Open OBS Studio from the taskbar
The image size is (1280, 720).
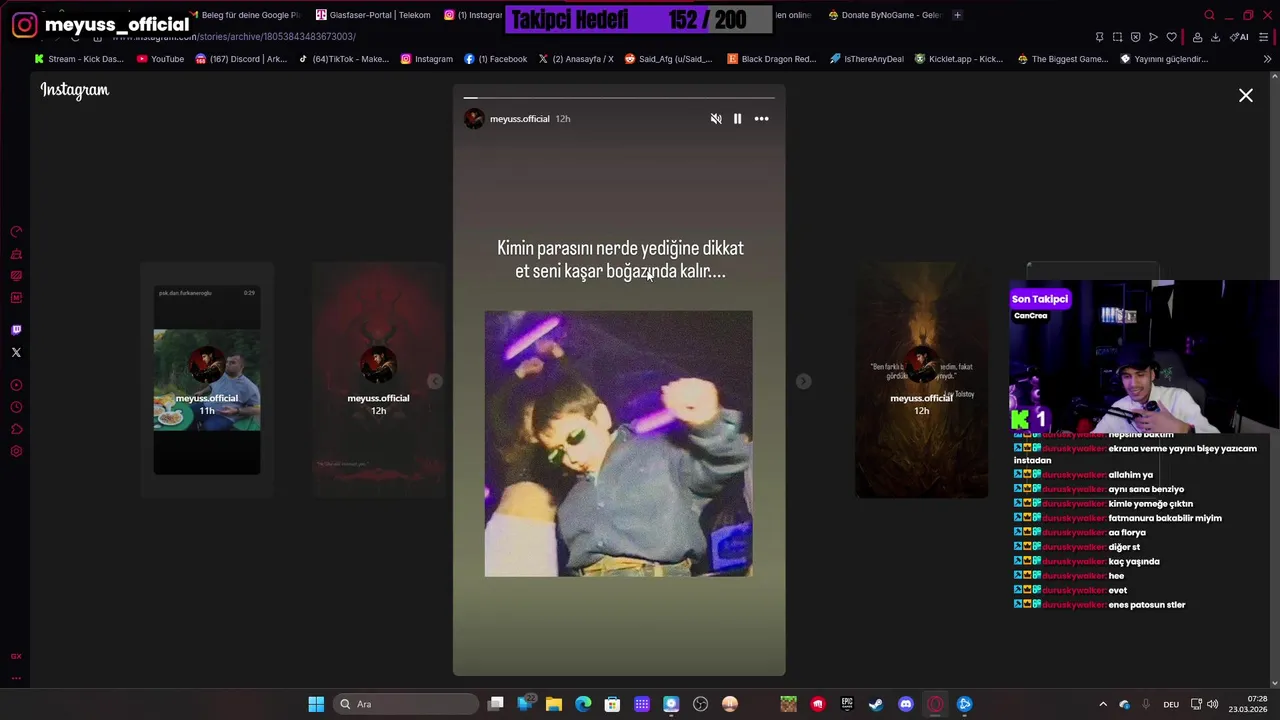pos(700,704)
